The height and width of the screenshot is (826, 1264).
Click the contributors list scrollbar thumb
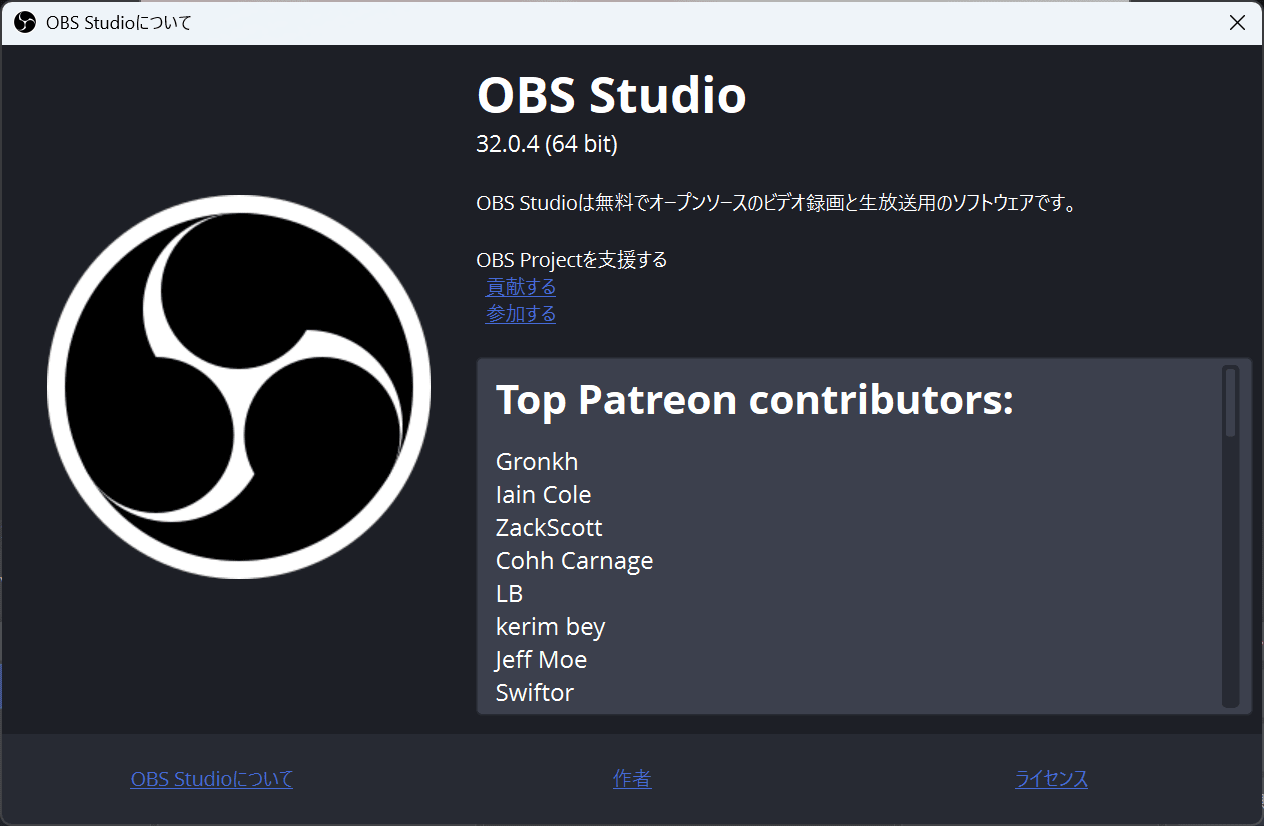click(x=1230, y=403)
